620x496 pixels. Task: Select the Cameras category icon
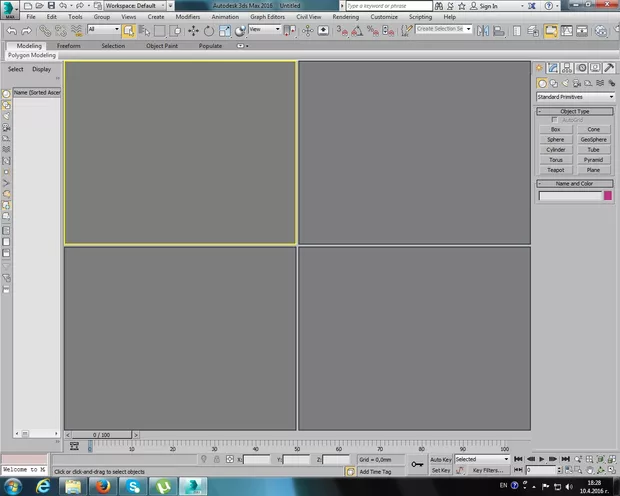point(577,83)
